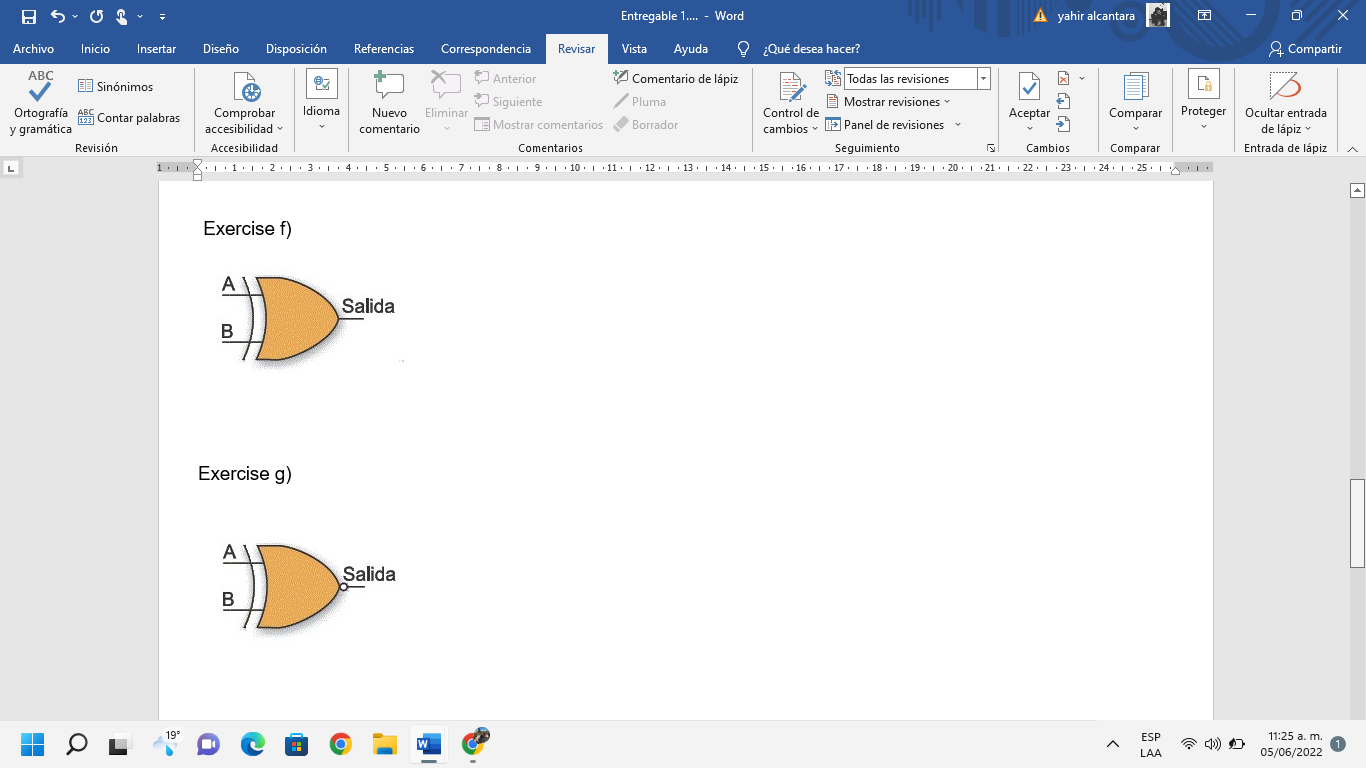
Task: Collapse the ribbon with the chevron
Action: coord(1353,148)
